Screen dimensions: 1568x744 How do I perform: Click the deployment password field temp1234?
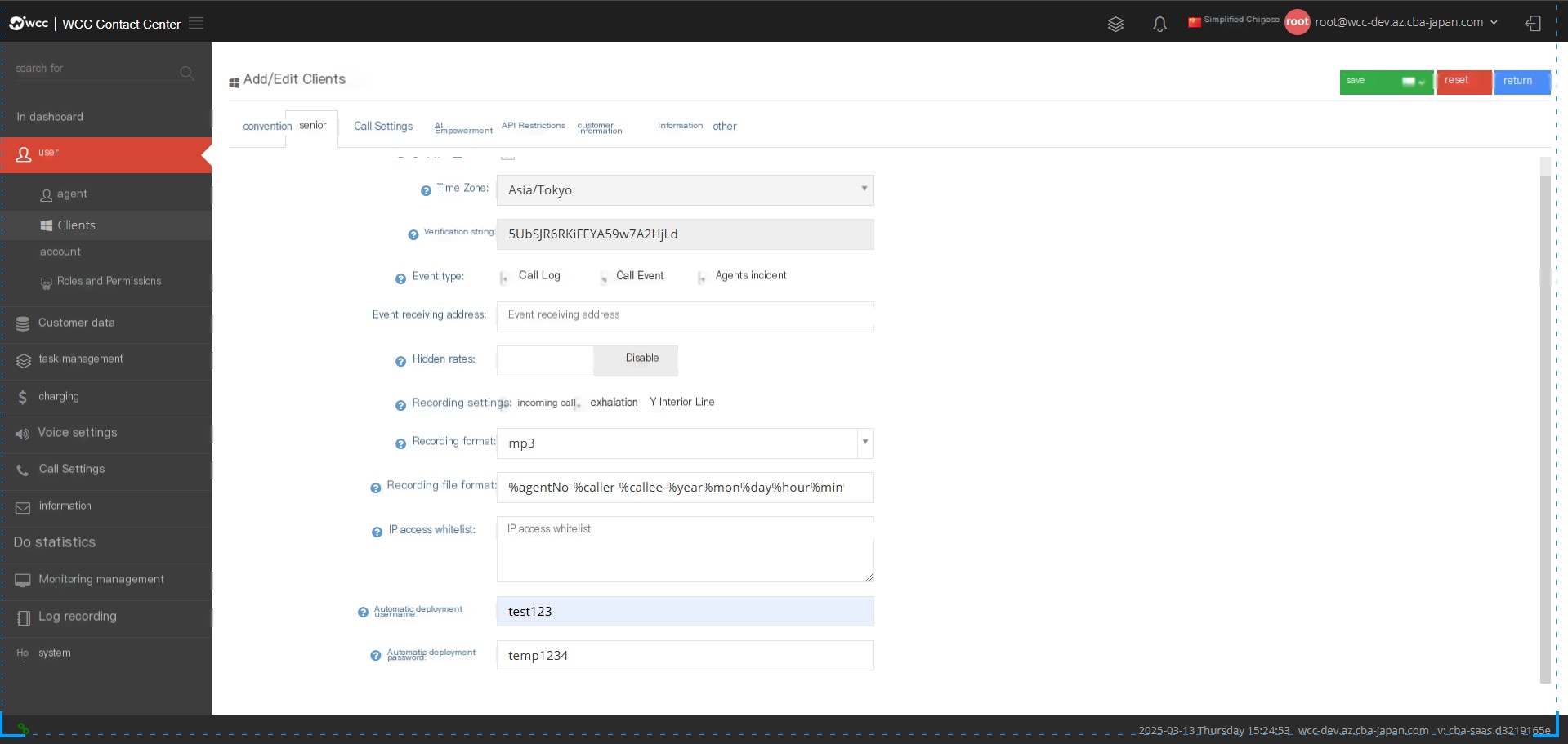tap(685, 656)
